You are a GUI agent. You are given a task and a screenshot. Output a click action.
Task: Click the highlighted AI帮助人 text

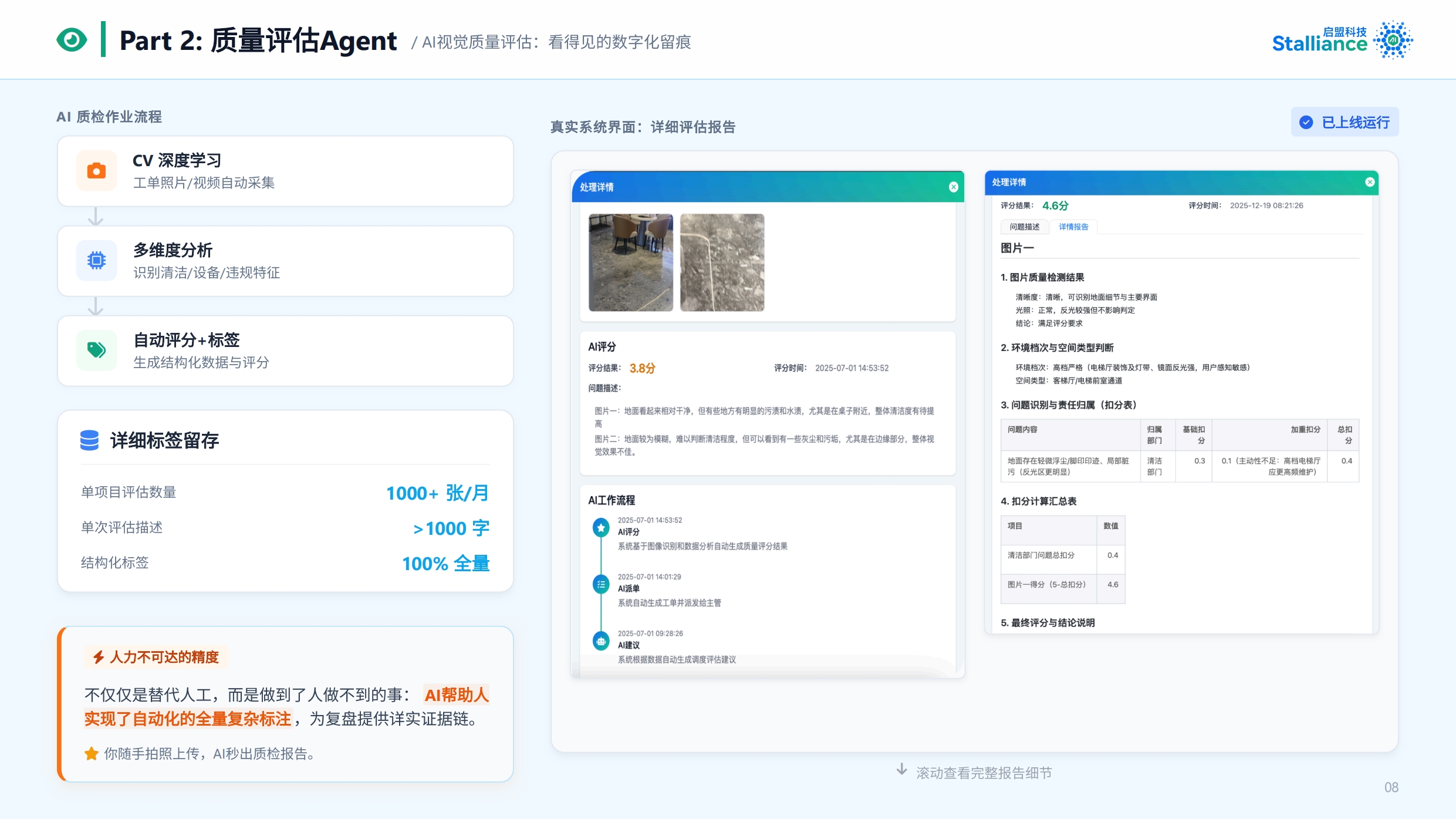(457, 695)
